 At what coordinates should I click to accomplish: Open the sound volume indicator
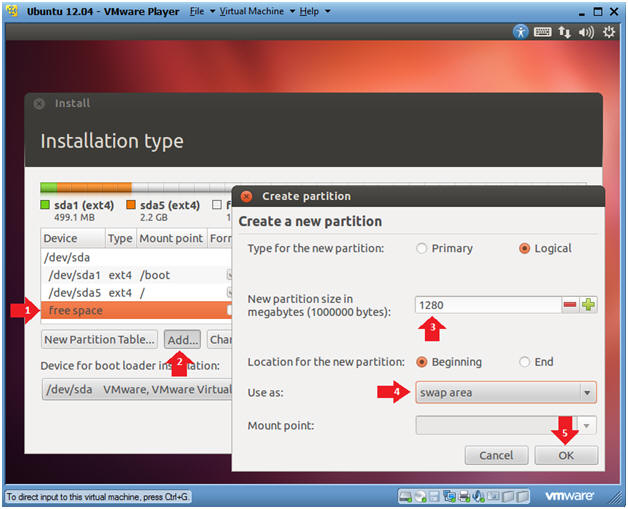tap(586, 32)
